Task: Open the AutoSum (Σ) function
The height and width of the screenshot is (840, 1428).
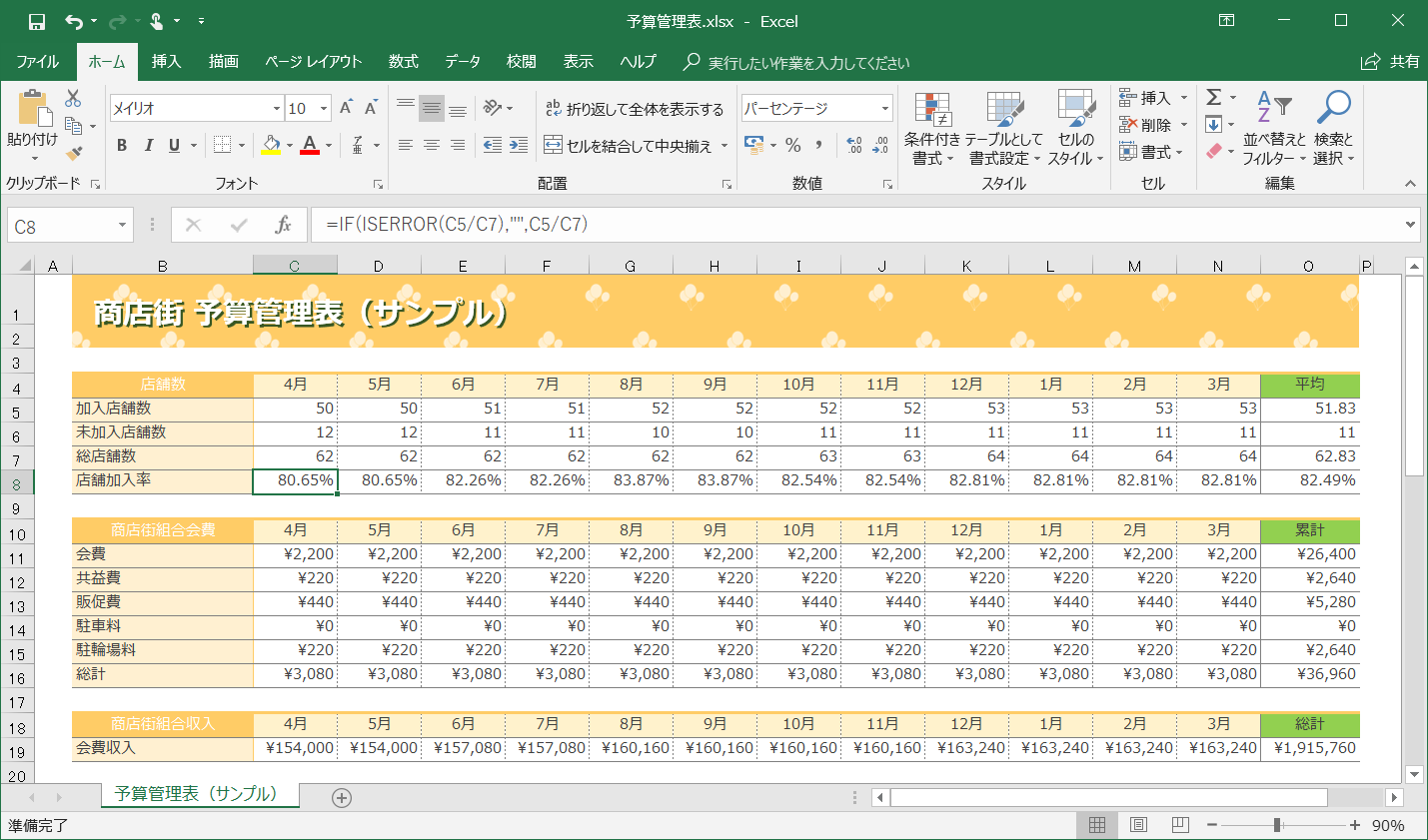Action: coord(1215,97)
